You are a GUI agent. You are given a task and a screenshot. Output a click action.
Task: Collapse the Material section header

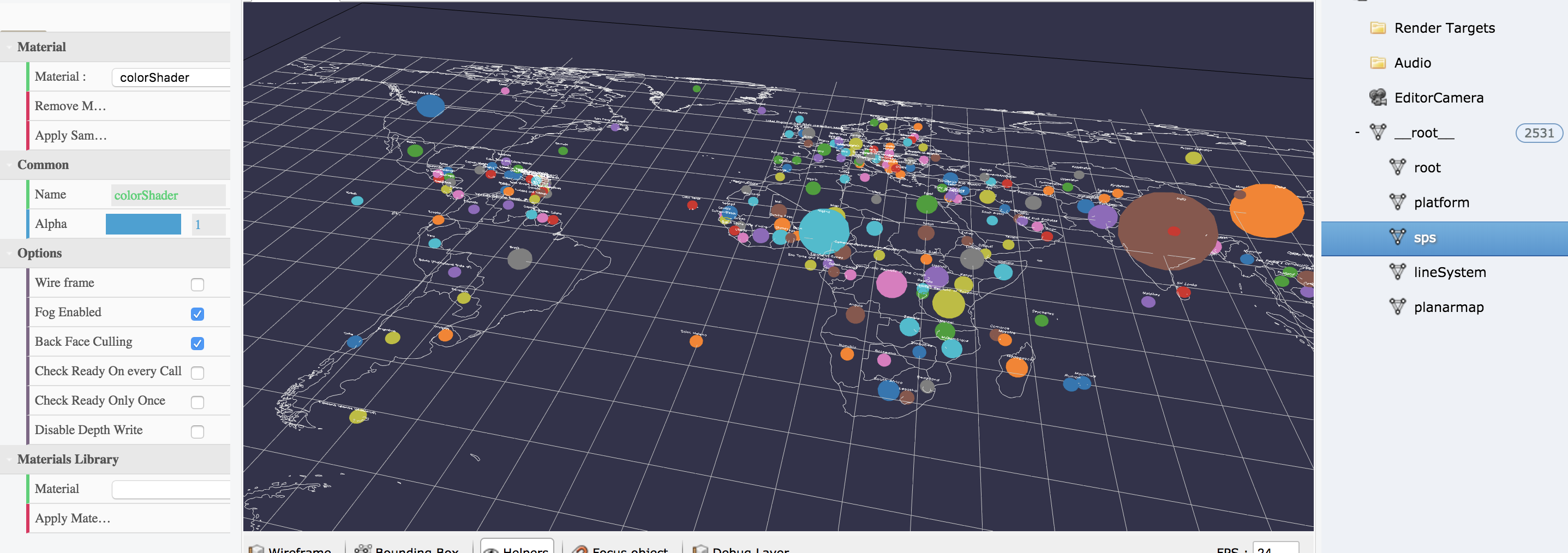115,47
